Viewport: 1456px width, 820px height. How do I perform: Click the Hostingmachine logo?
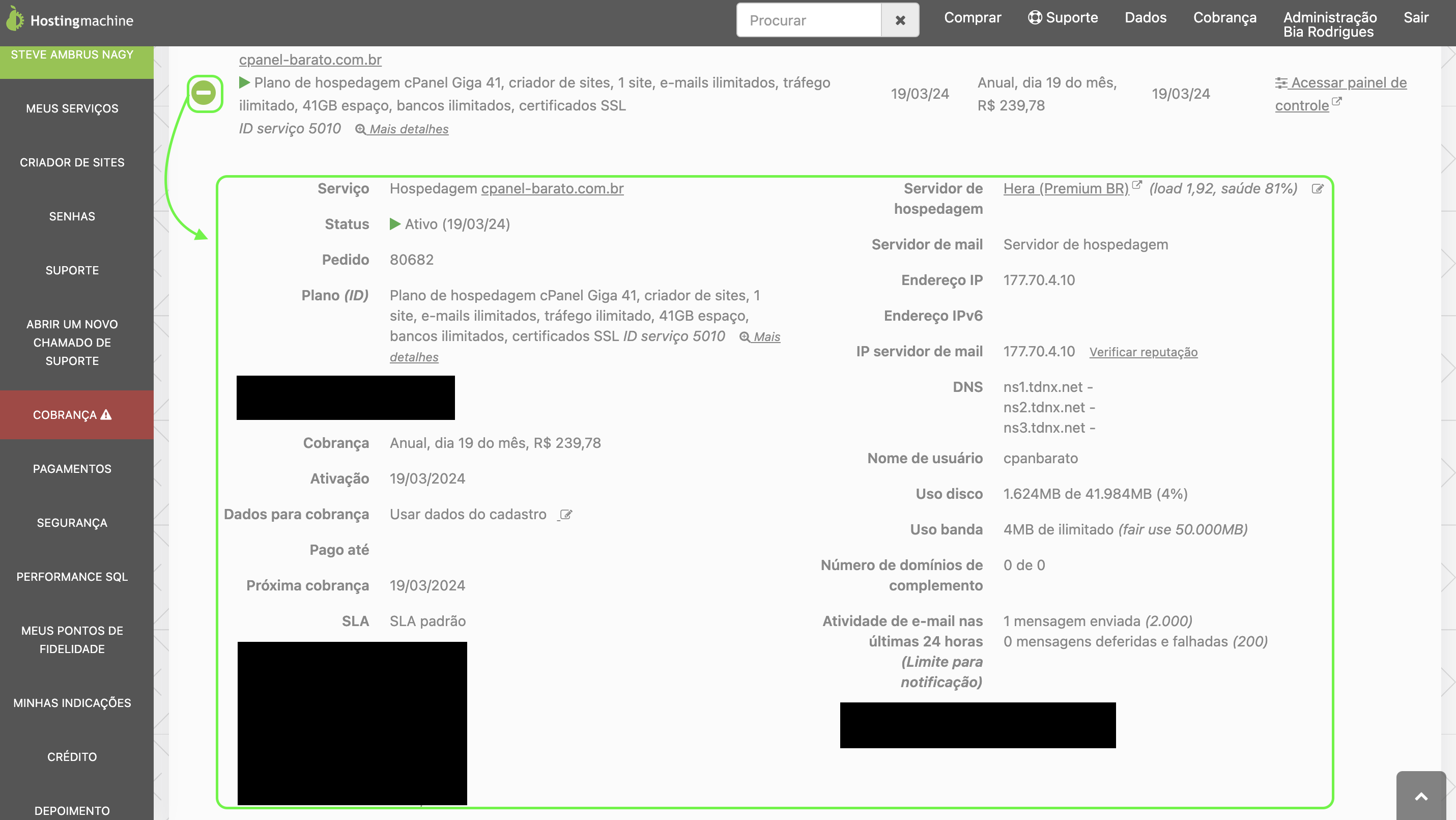pyautogui.click(x=70, y=20)
